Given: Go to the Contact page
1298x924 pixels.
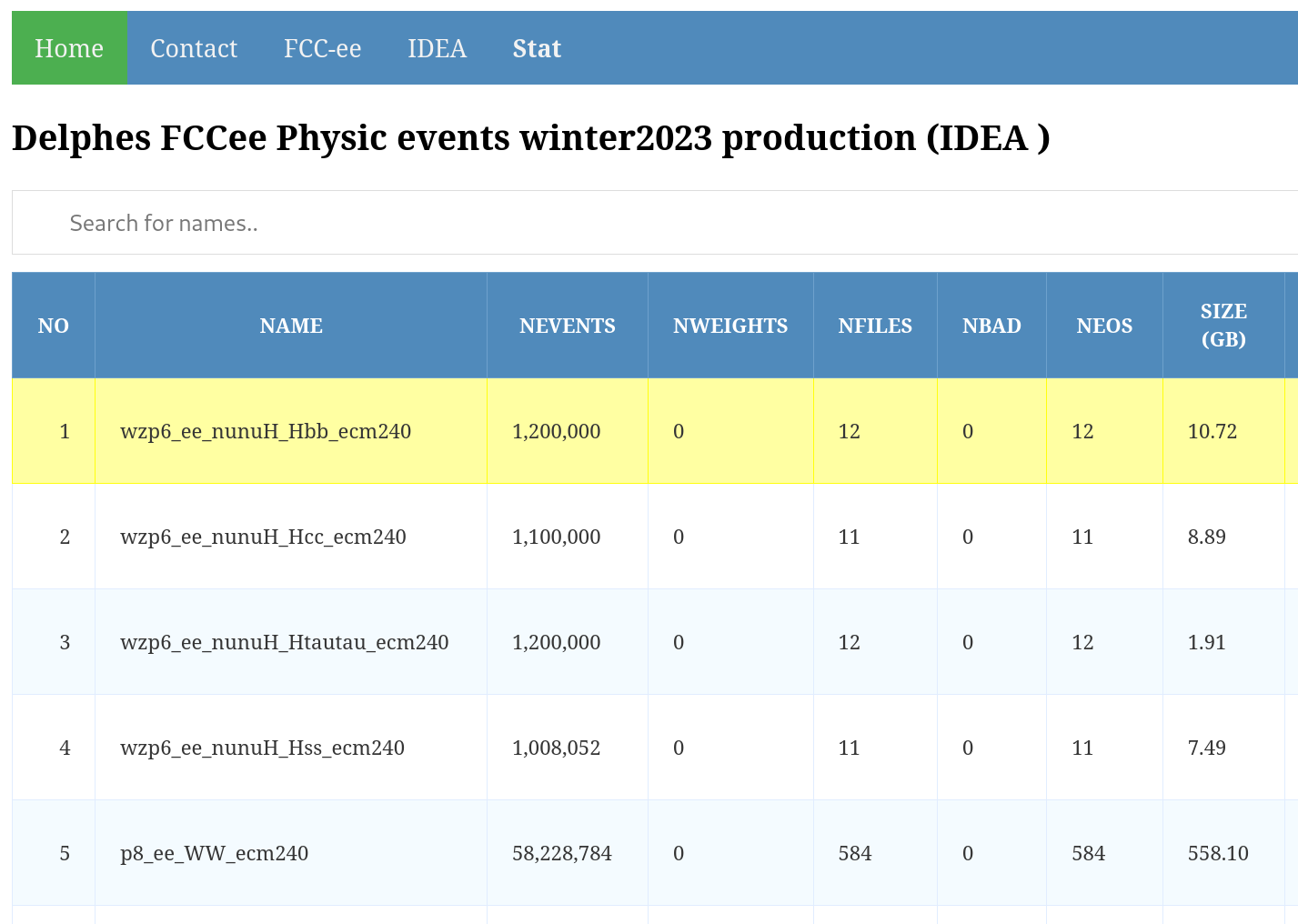Looking at the screenshot, I should tap(194, 48).
